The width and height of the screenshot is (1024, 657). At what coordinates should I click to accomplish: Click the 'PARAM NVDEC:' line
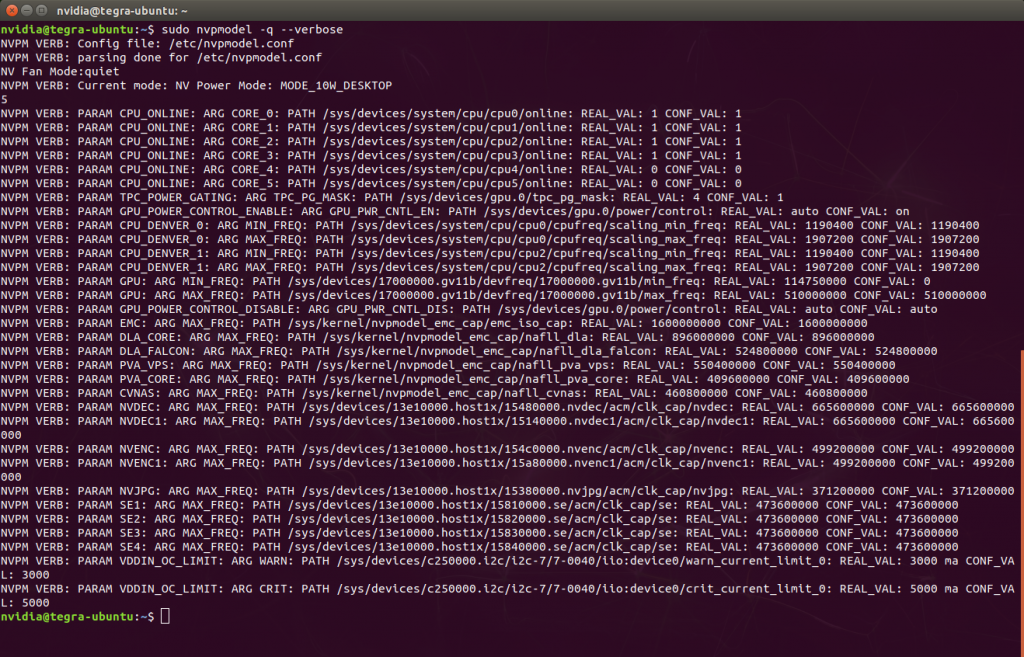tap(507, 407)
